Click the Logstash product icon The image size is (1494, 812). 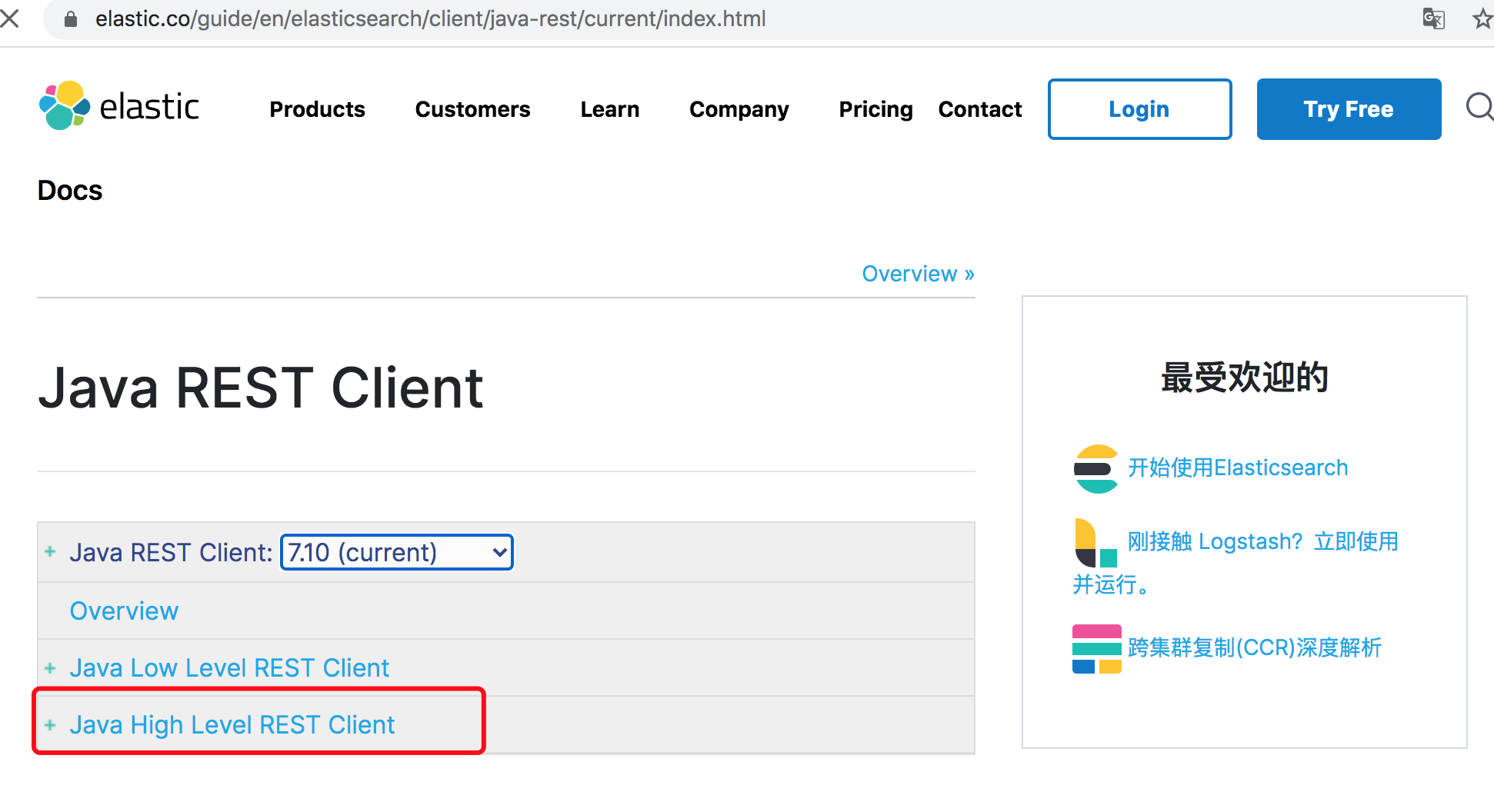(1095, 543)
